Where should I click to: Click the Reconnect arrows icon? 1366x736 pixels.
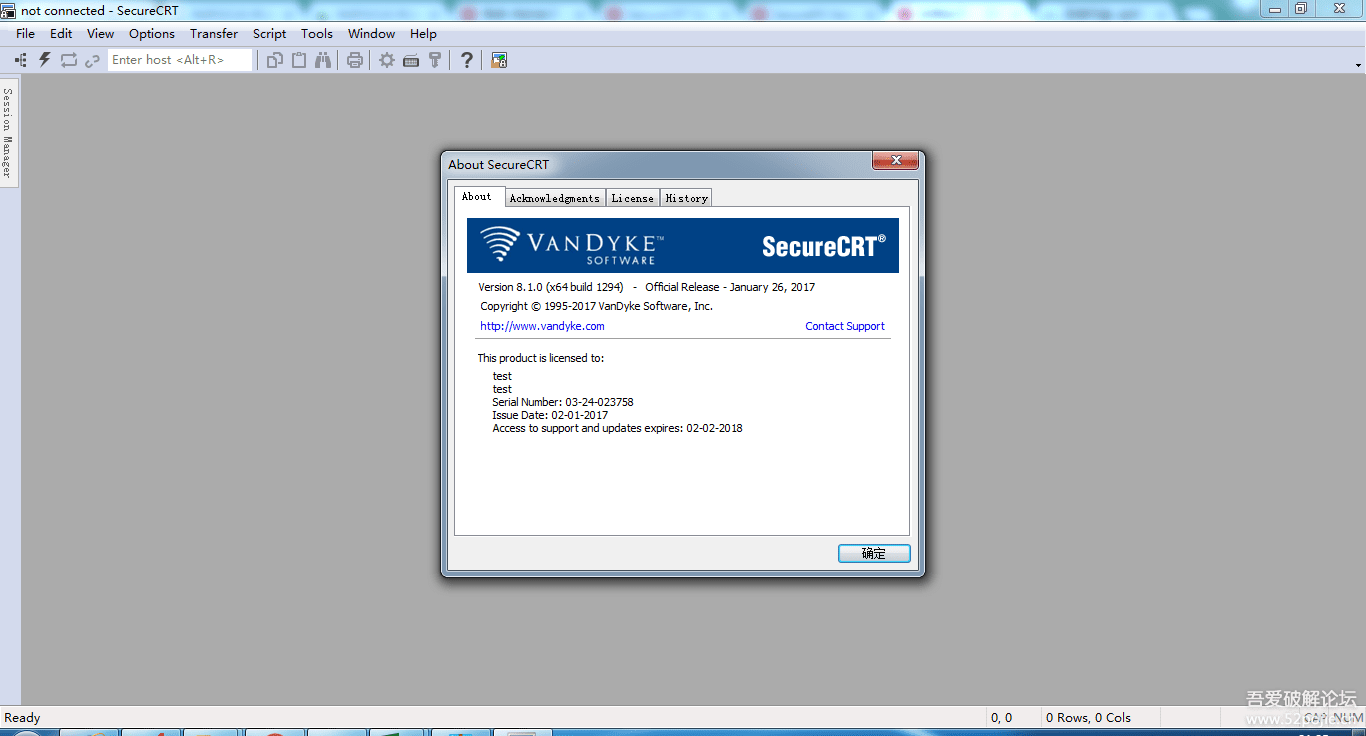(69, 60)
